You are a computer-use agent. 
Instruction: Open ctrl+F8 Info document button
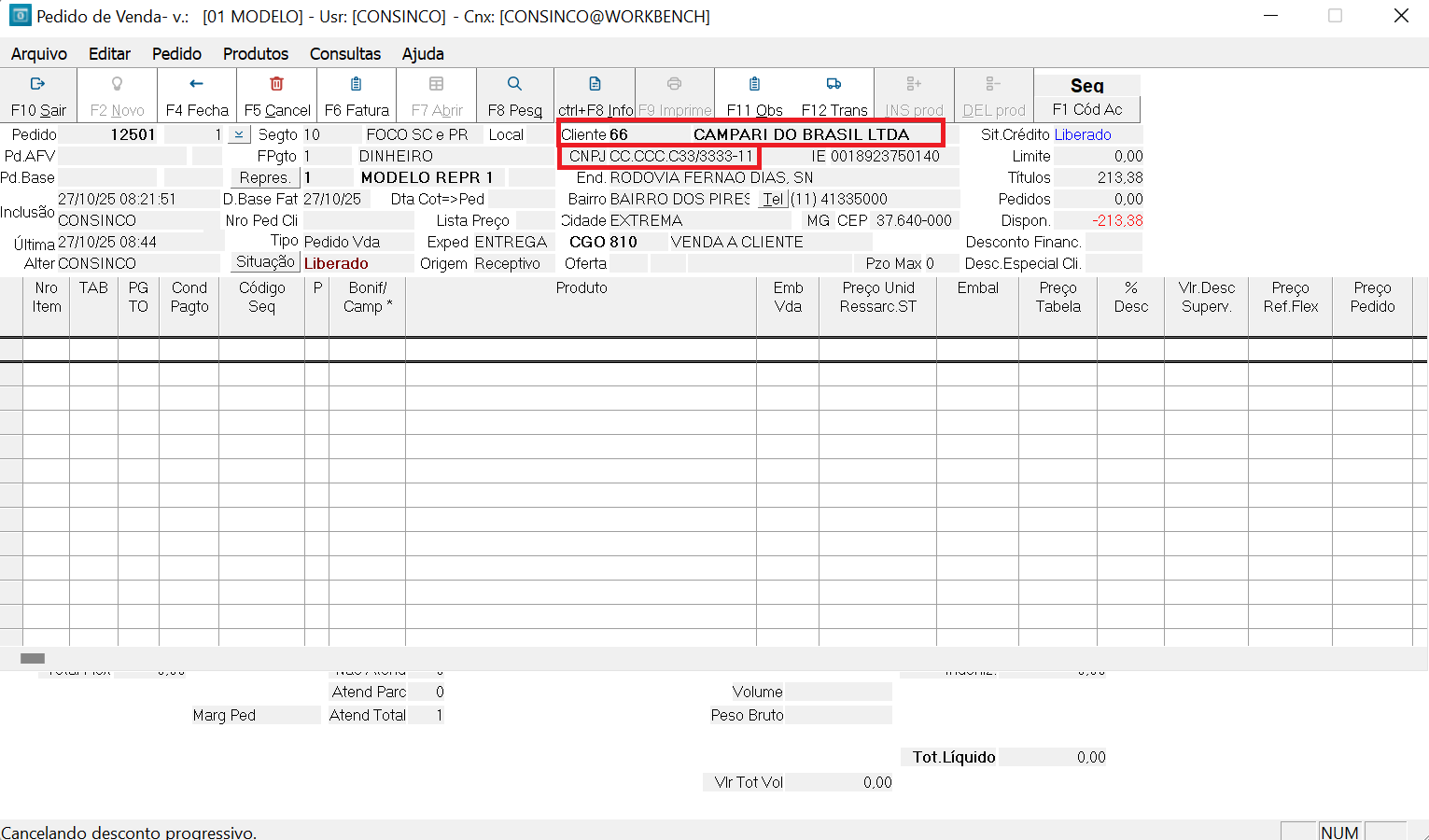(595, 96)
